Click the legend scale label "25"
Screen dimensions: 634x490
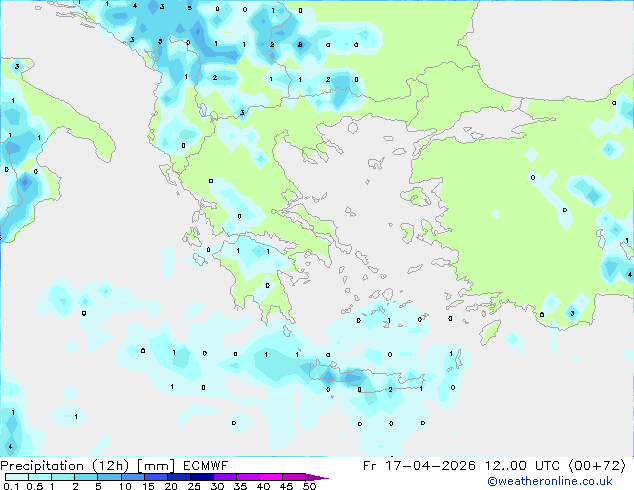point(194,486)
